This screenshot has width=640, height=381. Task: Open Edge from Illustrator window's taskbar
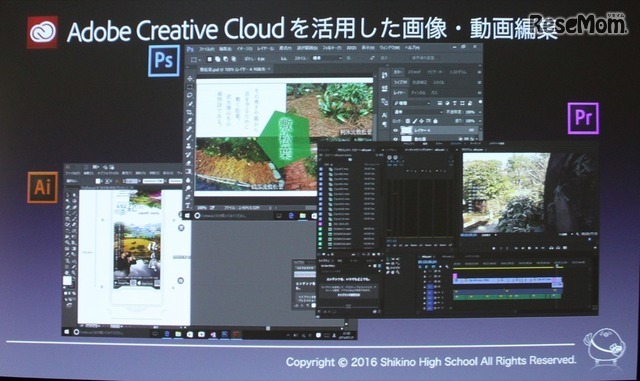click(167, 334)
